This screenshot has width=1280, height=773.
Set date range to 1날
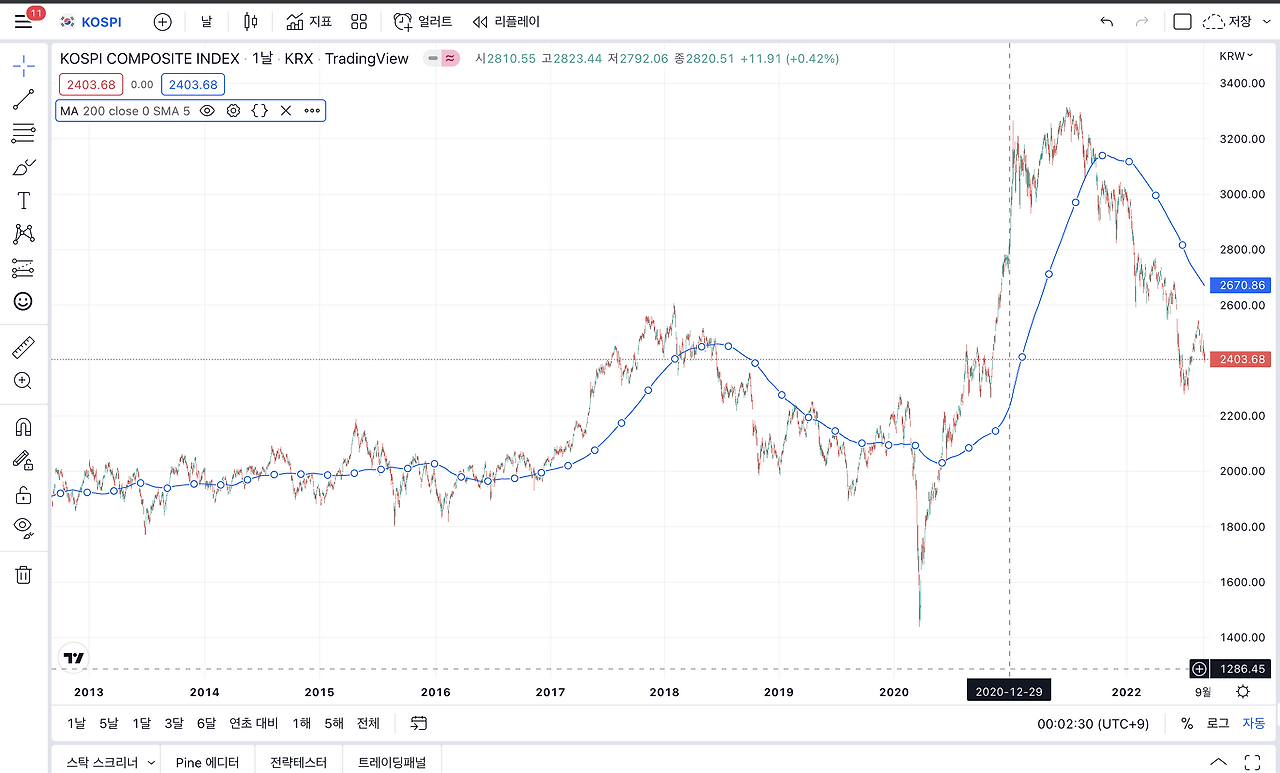click(76, 723)
